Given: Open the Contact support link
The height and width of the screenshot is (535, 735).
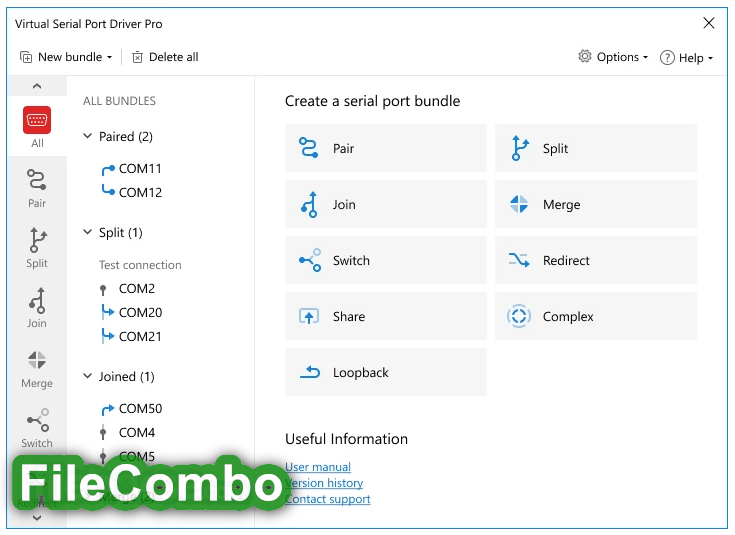Looking at the screenshot, I should point(328,499).
